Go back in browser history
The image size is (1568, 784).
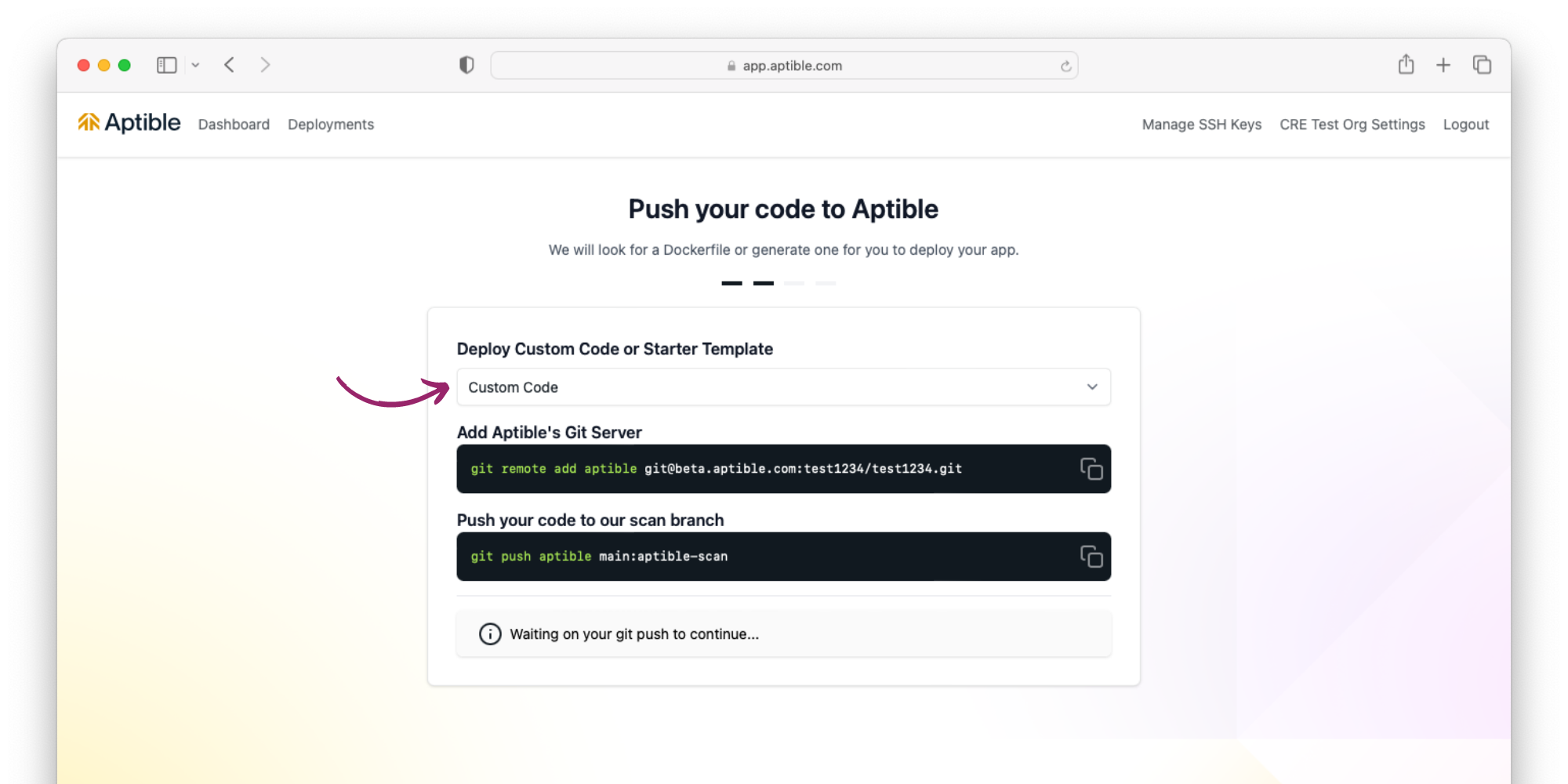point(229,65)
